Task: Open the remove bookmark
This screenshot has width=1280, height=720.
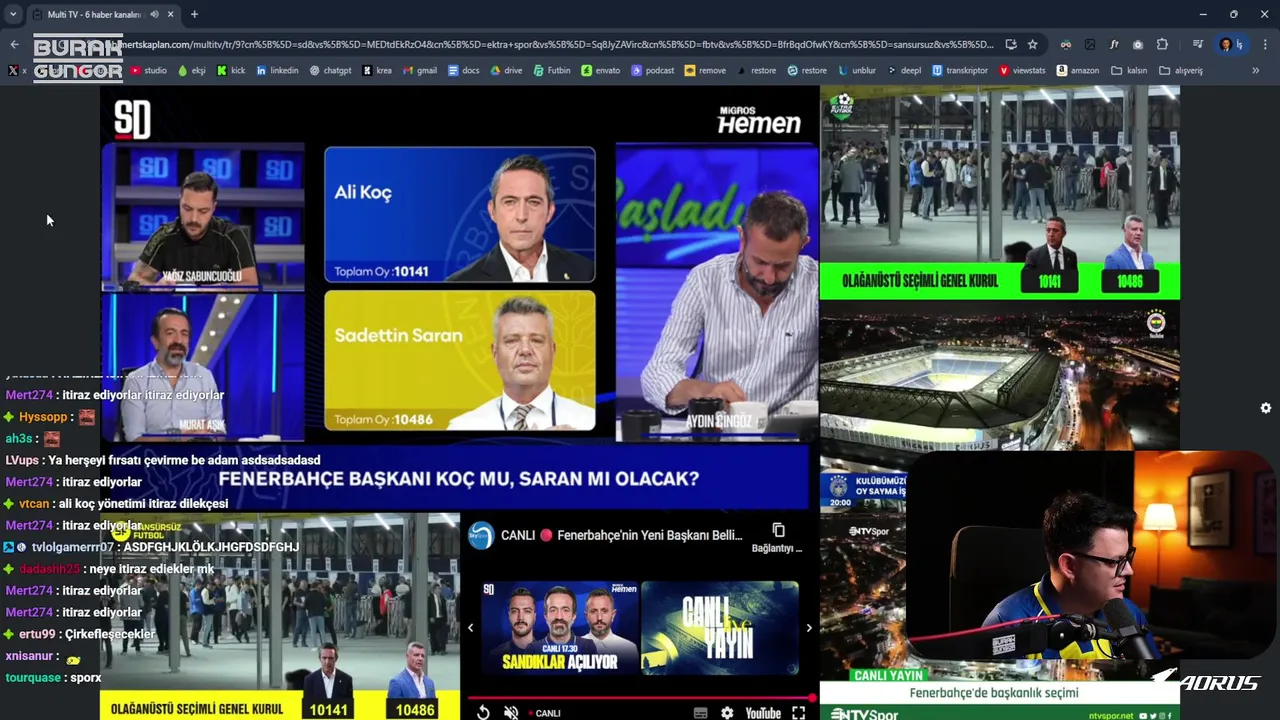Action: point(705,70)
